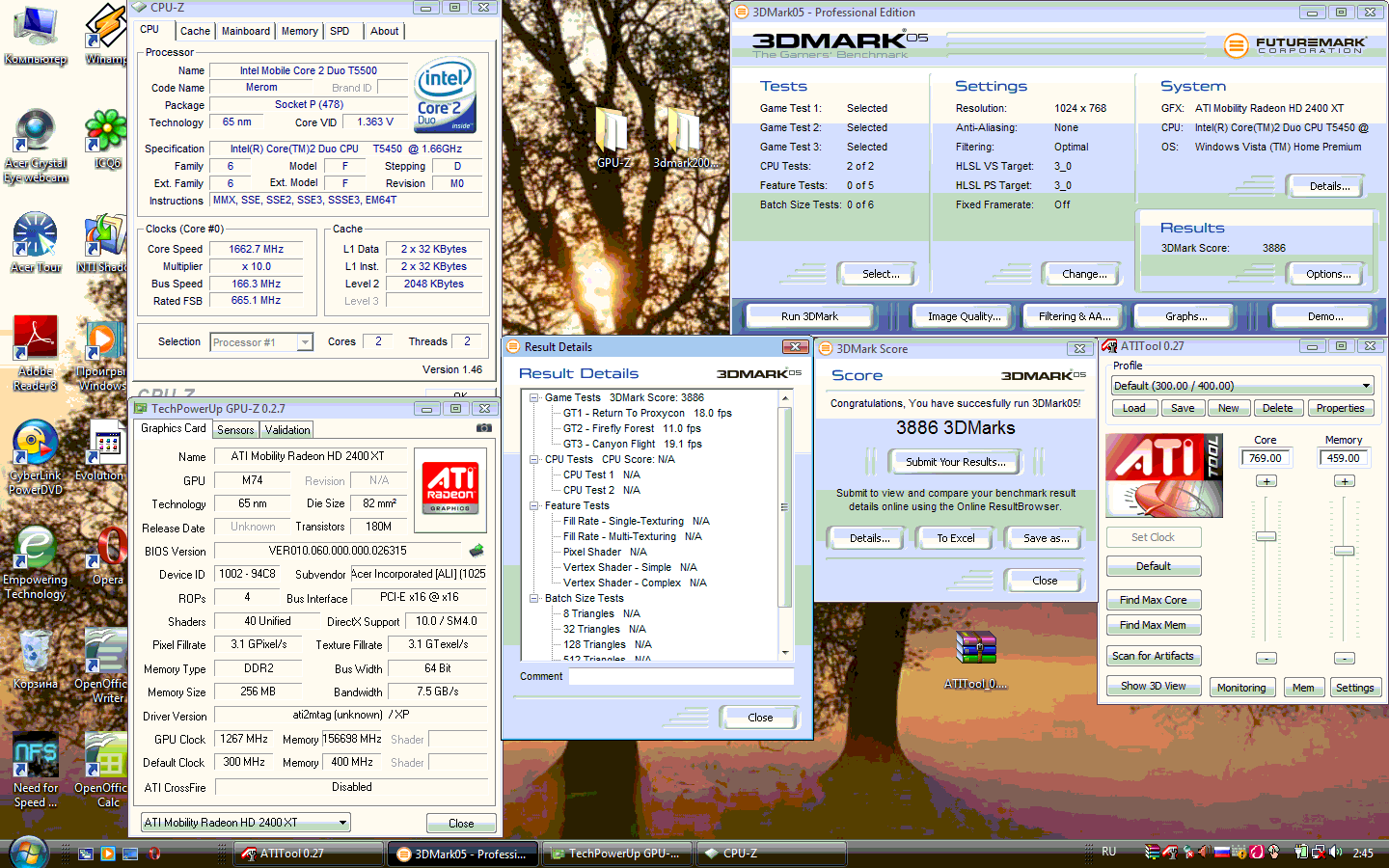Open the OpenOffice Writer shortcut
This screenshot has width=1389, height=868.
point(101,666)
